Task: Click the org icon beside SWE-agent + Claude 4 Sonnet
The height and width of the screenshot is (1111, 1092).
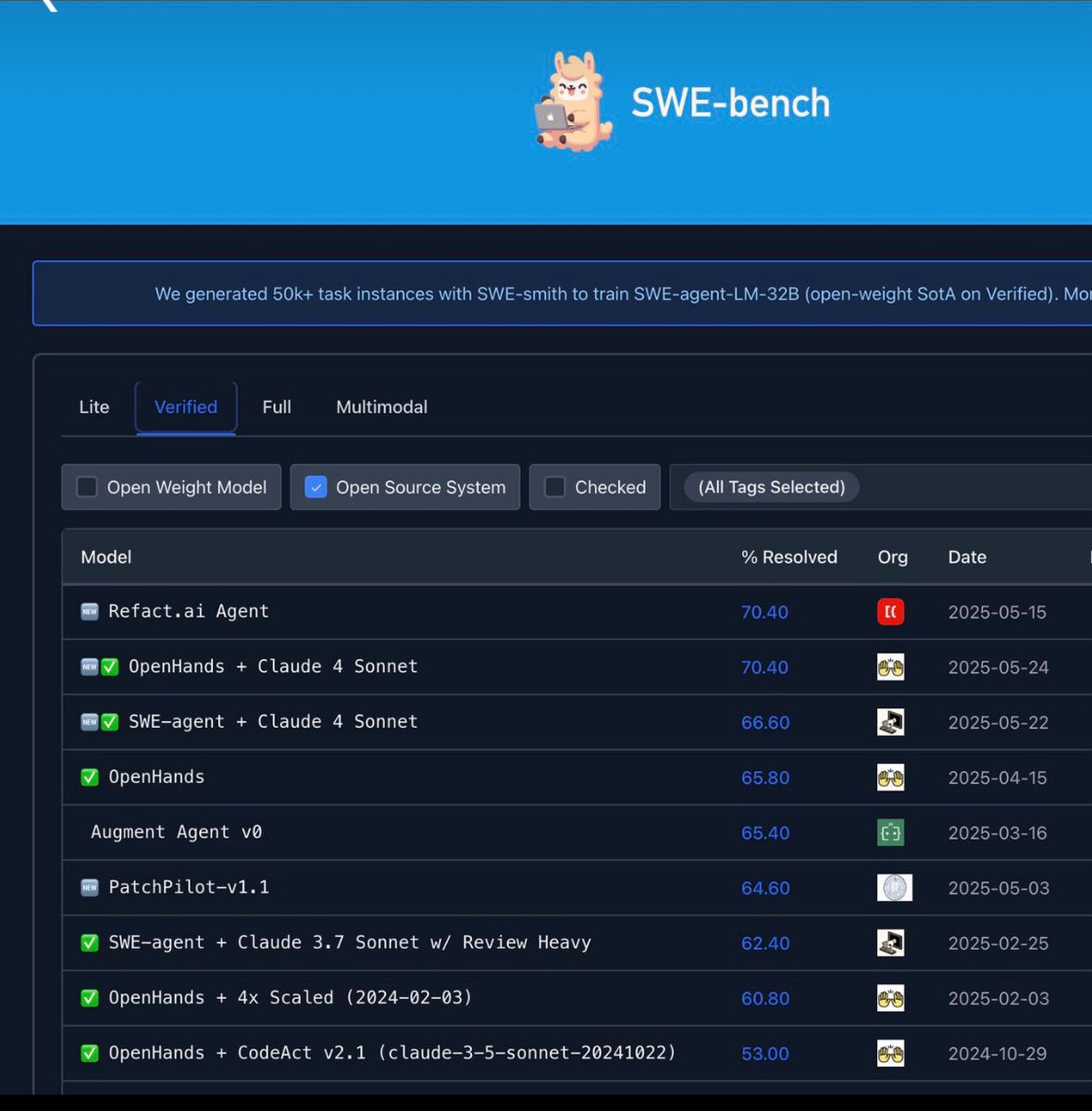Action: (x=890, y=722)
